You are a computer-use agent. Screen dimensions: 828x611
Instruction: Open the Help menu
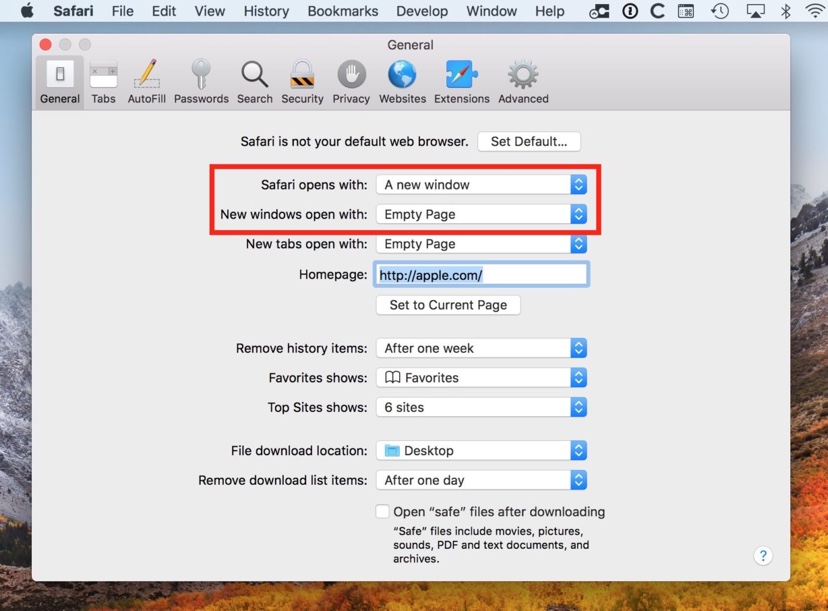click(550, 11)
